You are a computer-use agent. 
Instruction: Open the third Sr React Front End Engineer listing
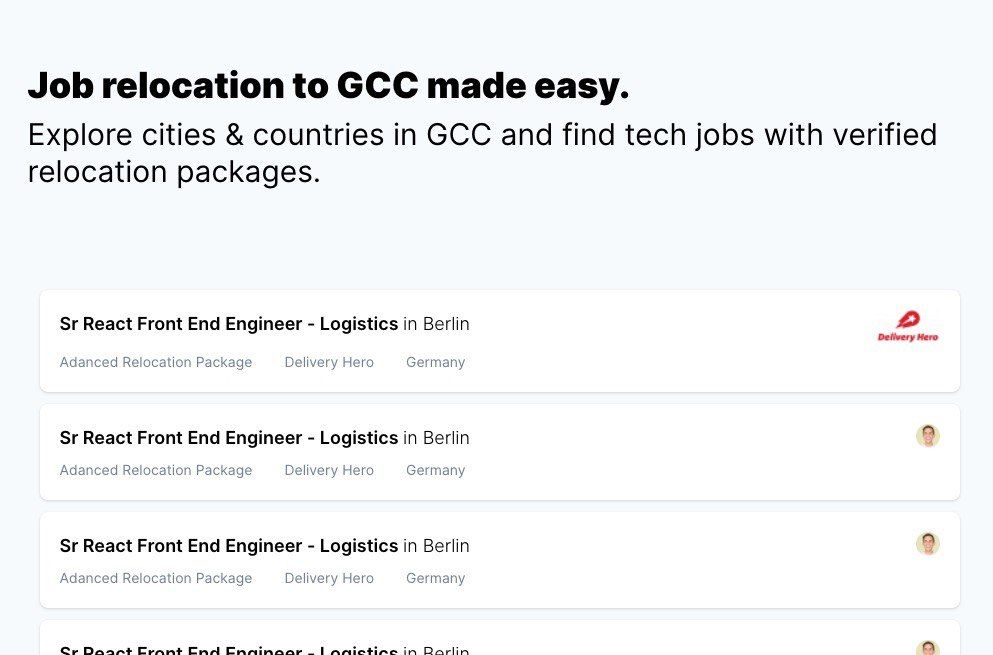coord(229,546)
